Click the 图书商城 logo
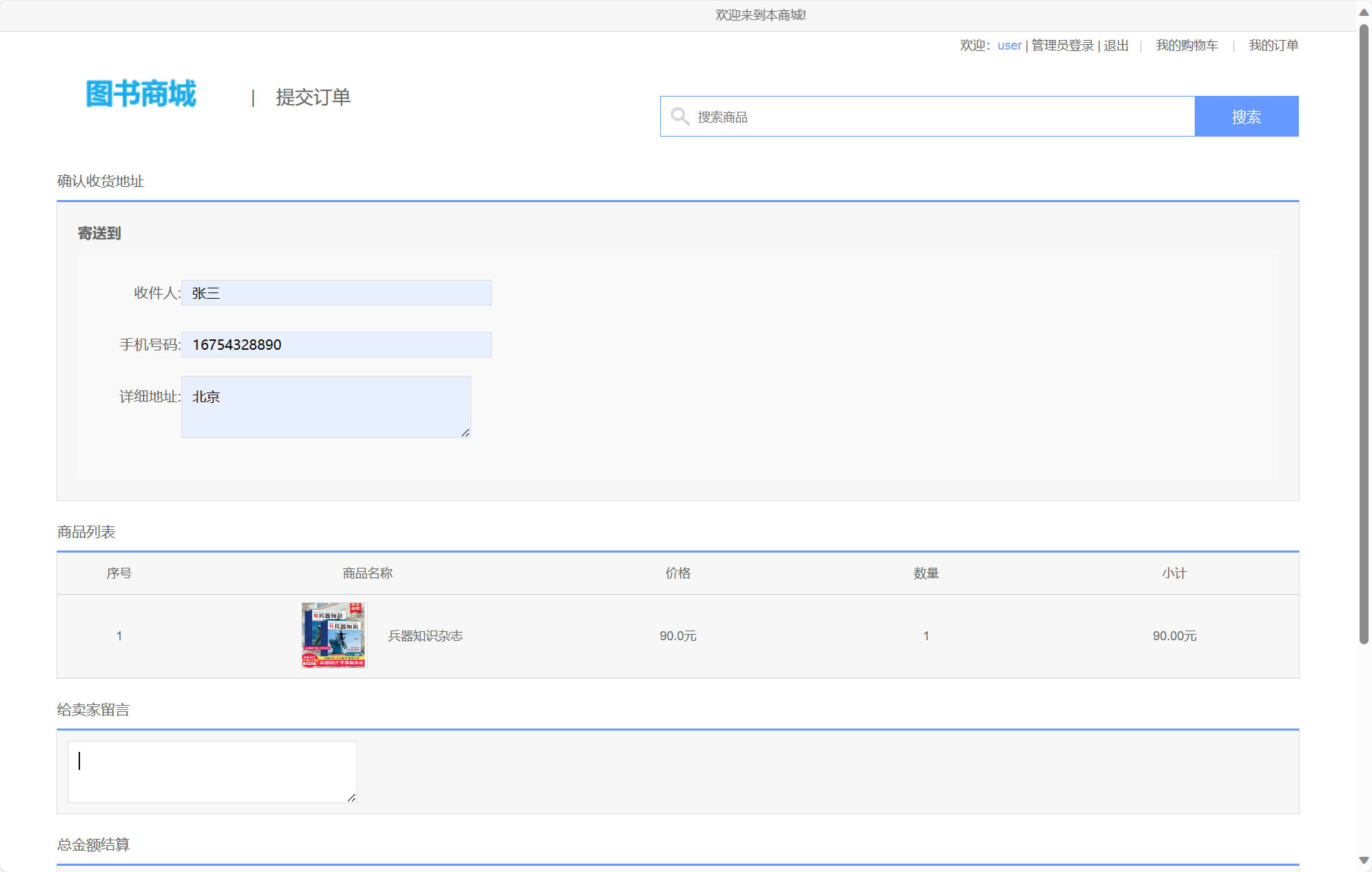1372x872 pixels. (x=141, y=95)
